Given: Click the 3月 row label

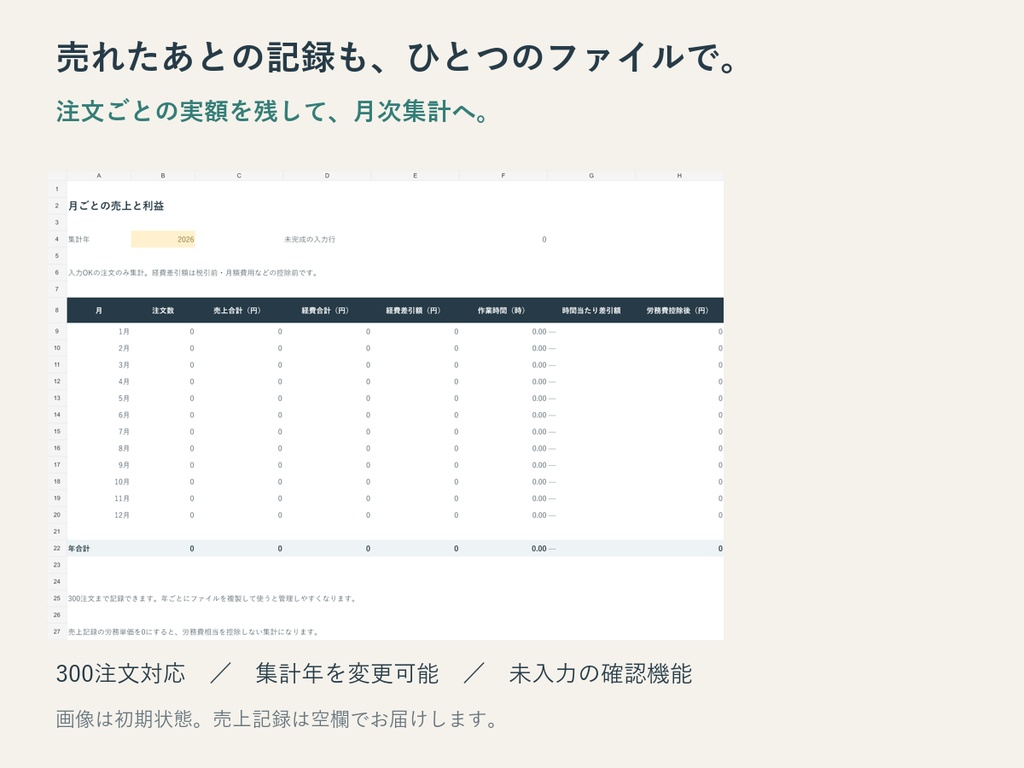Looking at the screenshot, I should click(x=123, y=365).
